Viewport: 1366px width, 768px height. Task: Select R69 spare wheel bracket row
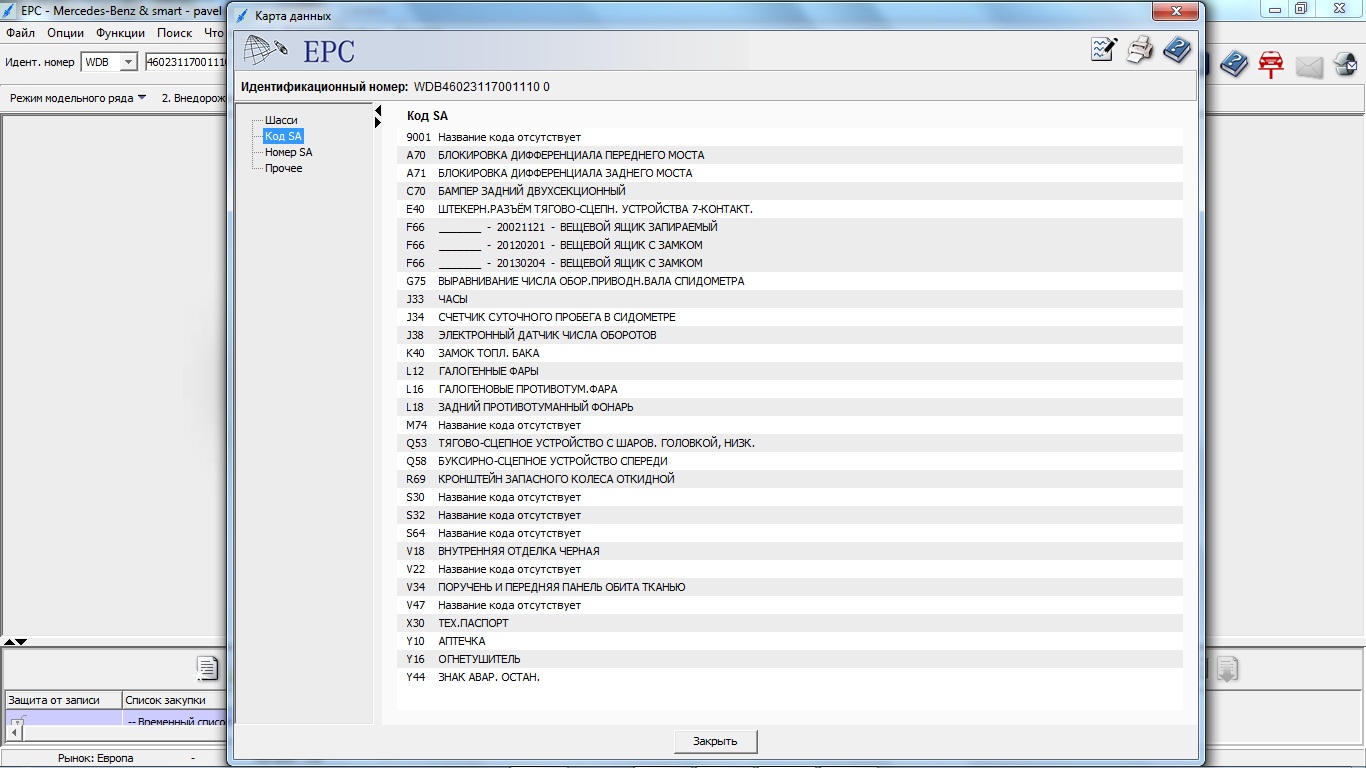[790, 479]
